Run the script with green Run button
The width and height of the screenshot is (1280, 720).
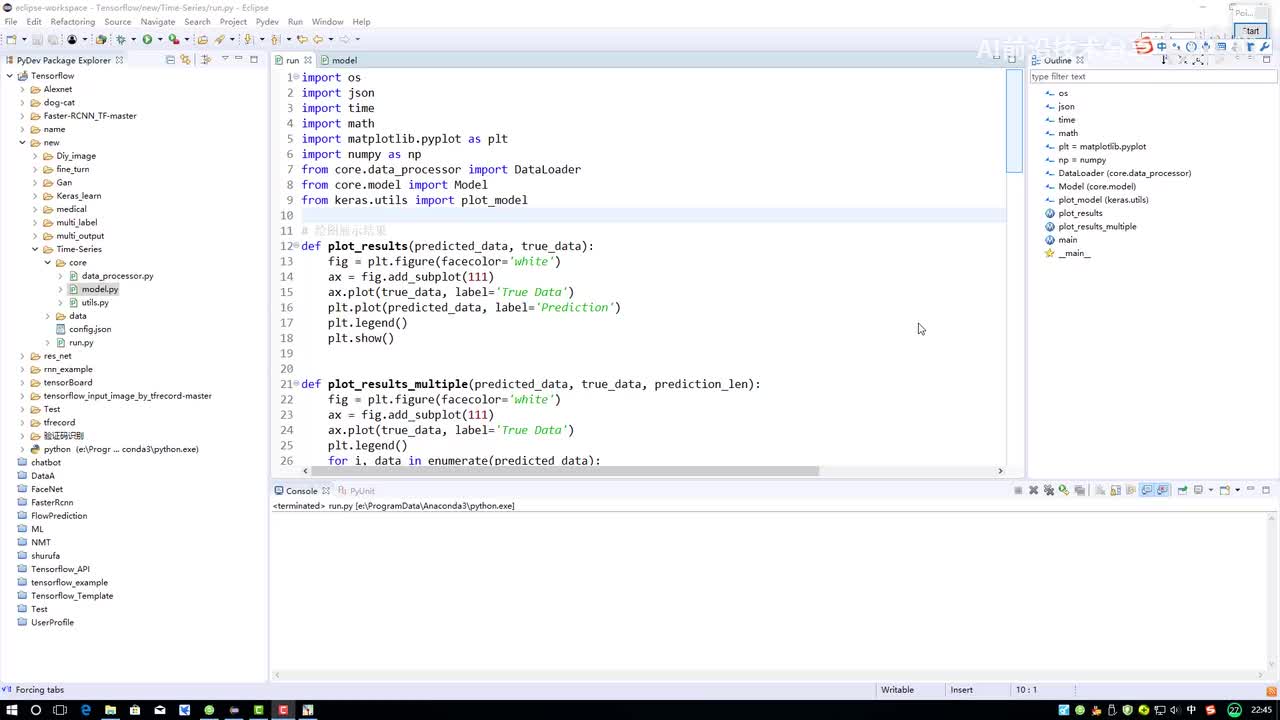[x=147, y=39]
